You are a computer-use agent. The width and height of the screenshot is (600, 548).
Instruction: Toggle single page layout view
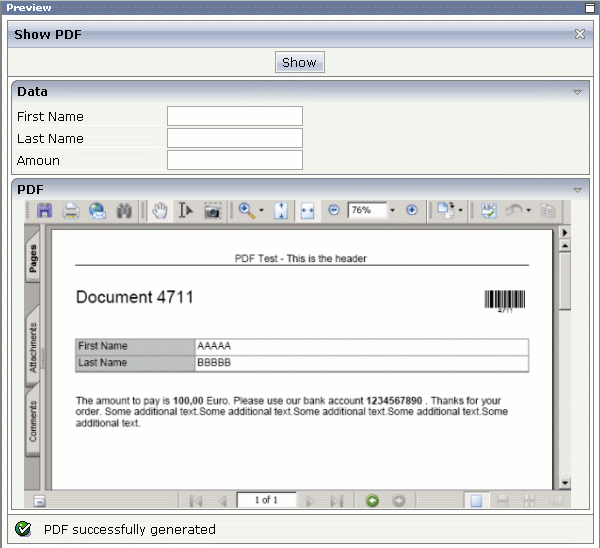pos(477,500)
